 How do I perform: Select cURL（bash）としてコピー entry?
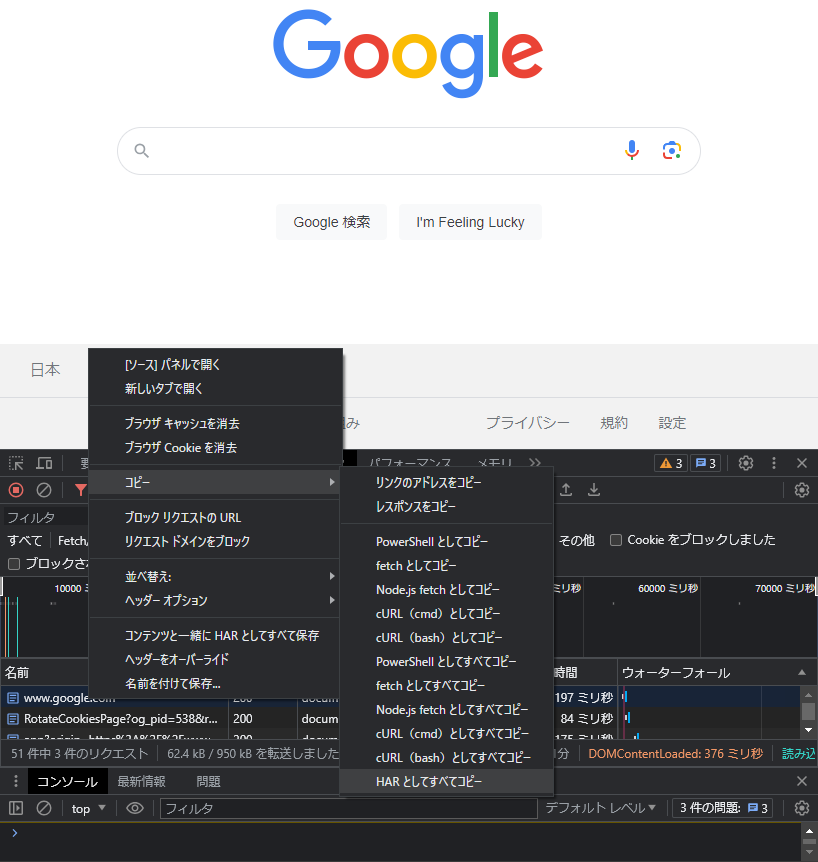[446, 638]
